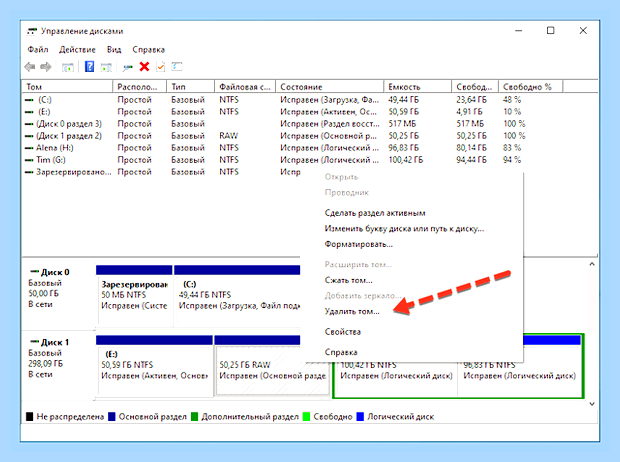Click the Back arrow toolbar icon
620x462 pixels.
(30, 67)
